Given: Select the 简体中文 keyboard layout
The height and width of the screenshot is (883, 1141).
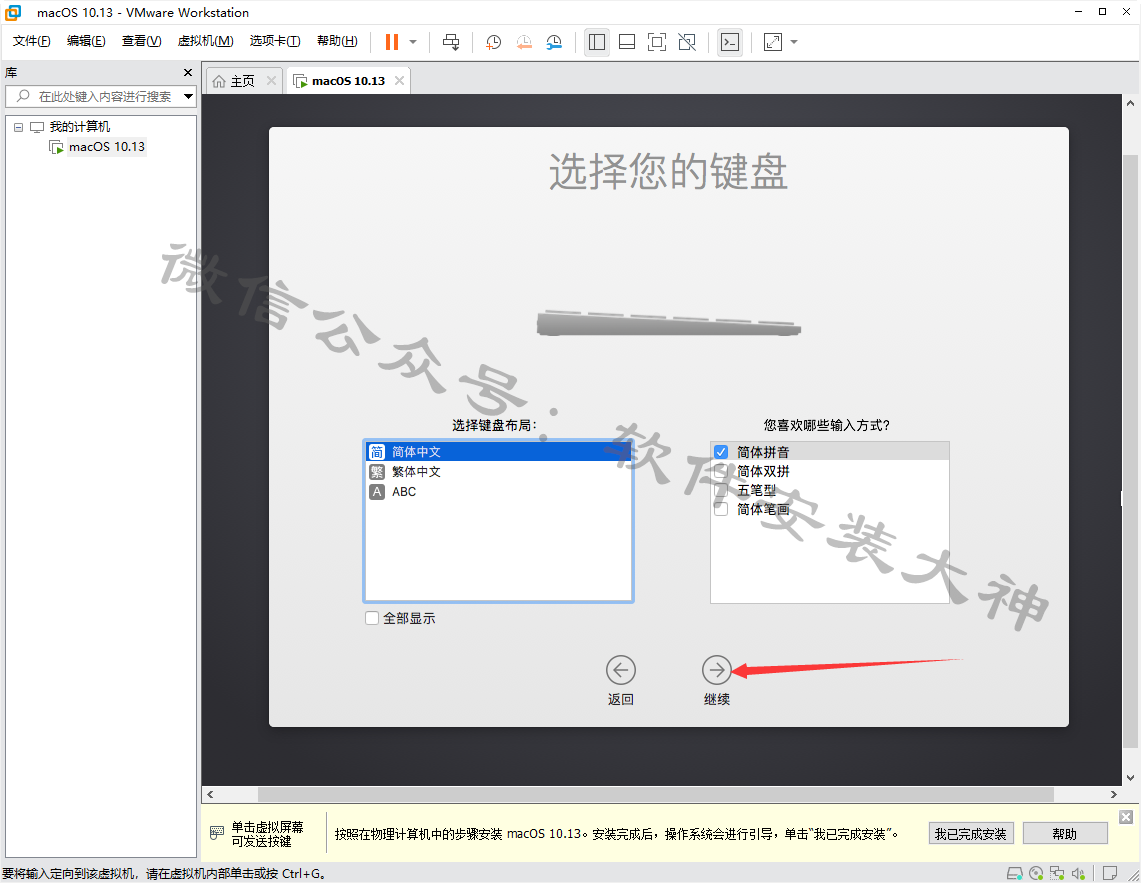Looking at the screenshot, I should (x=498, y=452).
